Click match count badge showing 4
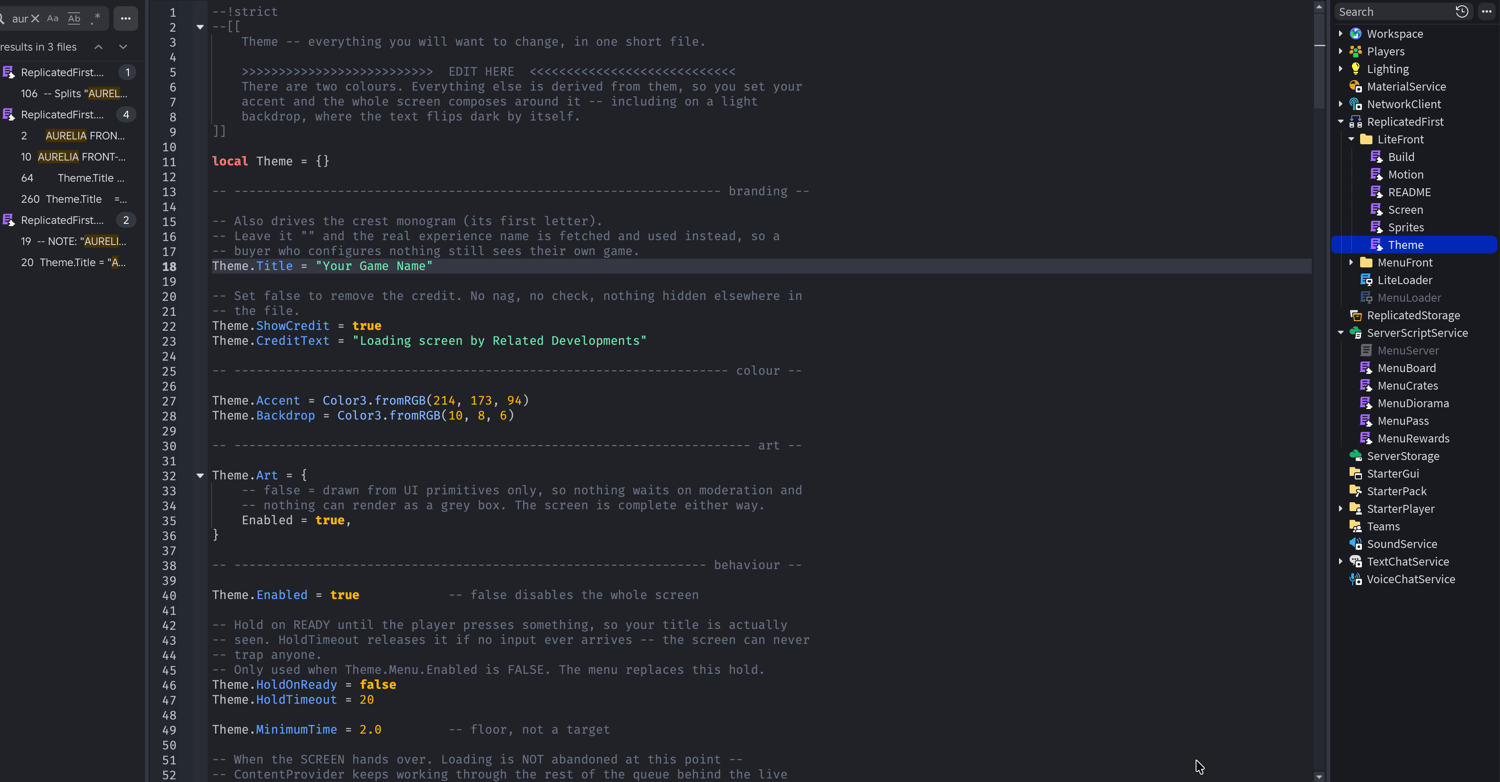 126,114
